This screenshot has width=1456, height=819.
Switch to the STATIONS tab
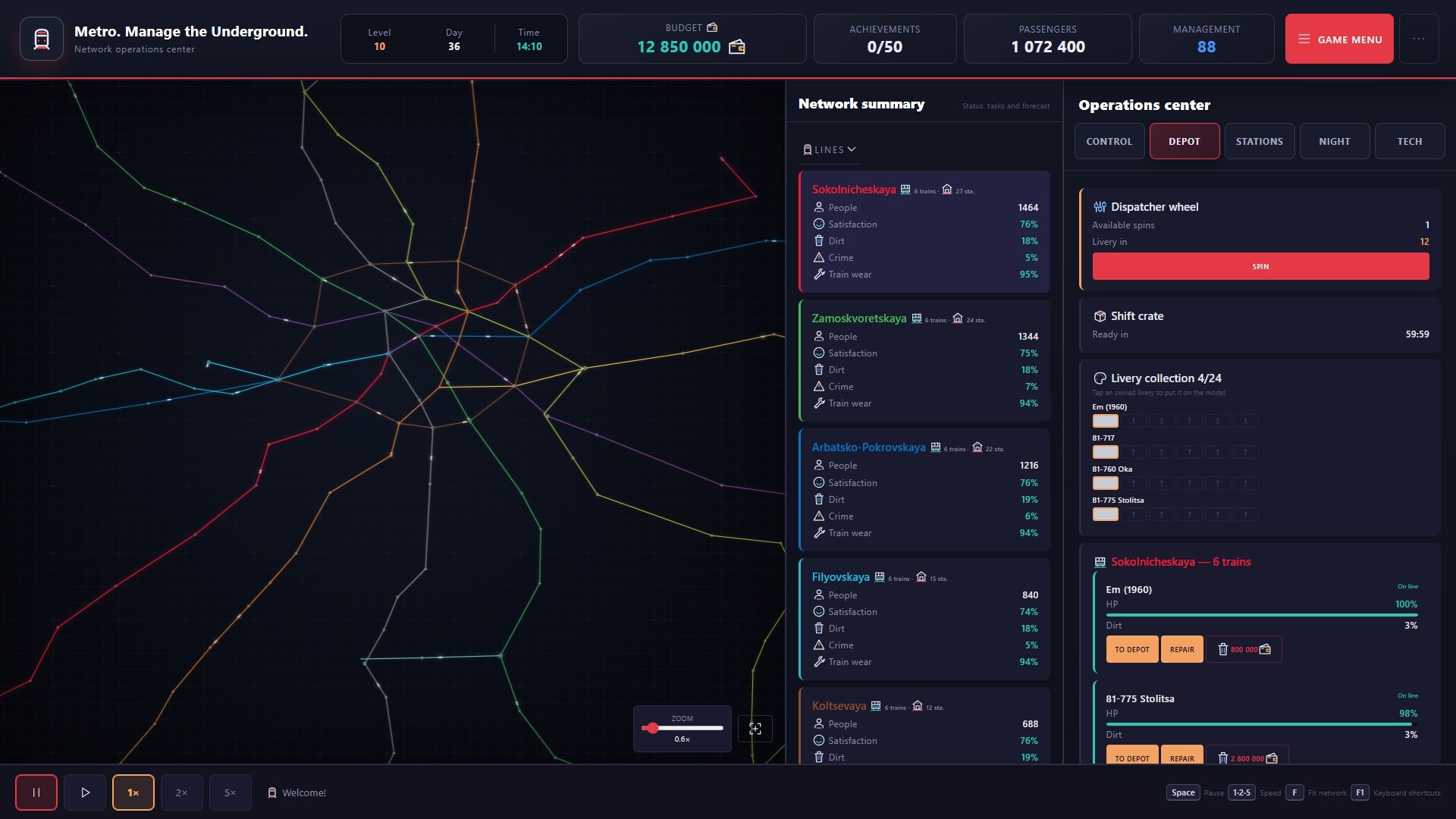(x=1260, y=141)
